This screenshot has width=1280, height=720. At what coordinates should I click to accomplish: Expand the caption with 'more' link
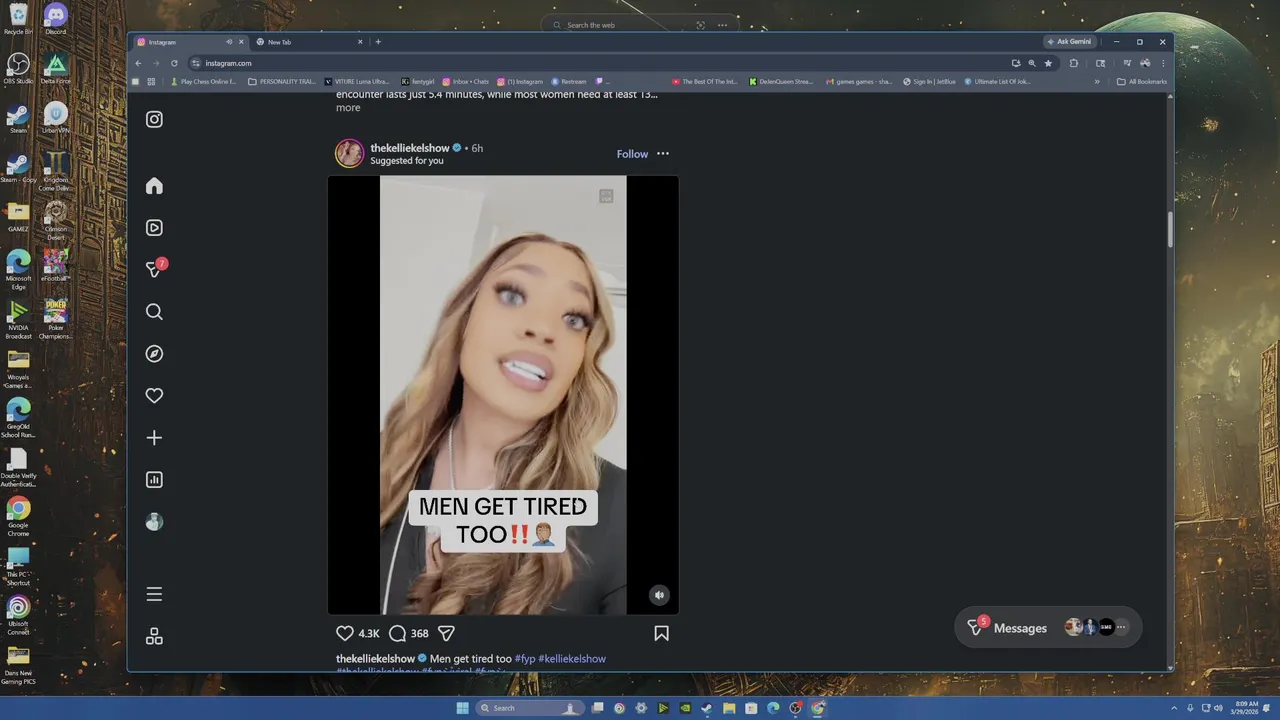[348, 108]
